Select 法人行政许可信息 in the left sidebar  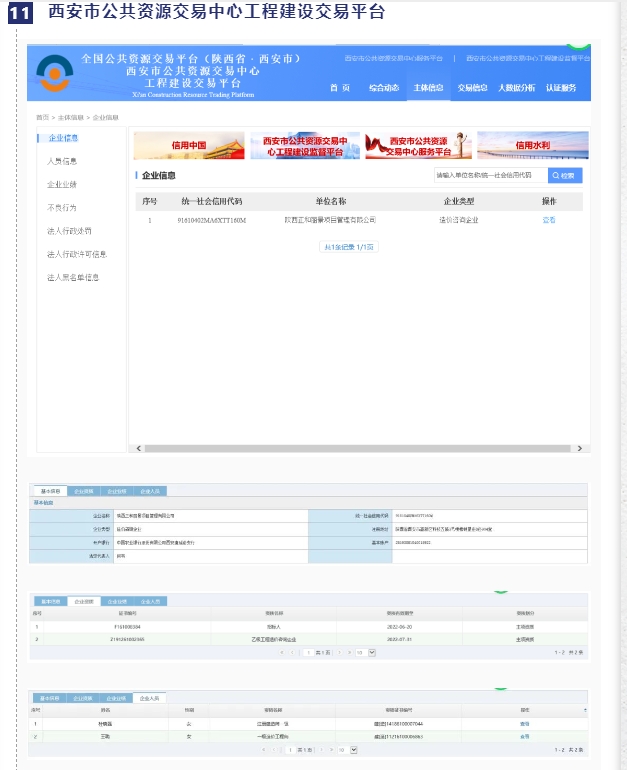(x=77, y=254)
